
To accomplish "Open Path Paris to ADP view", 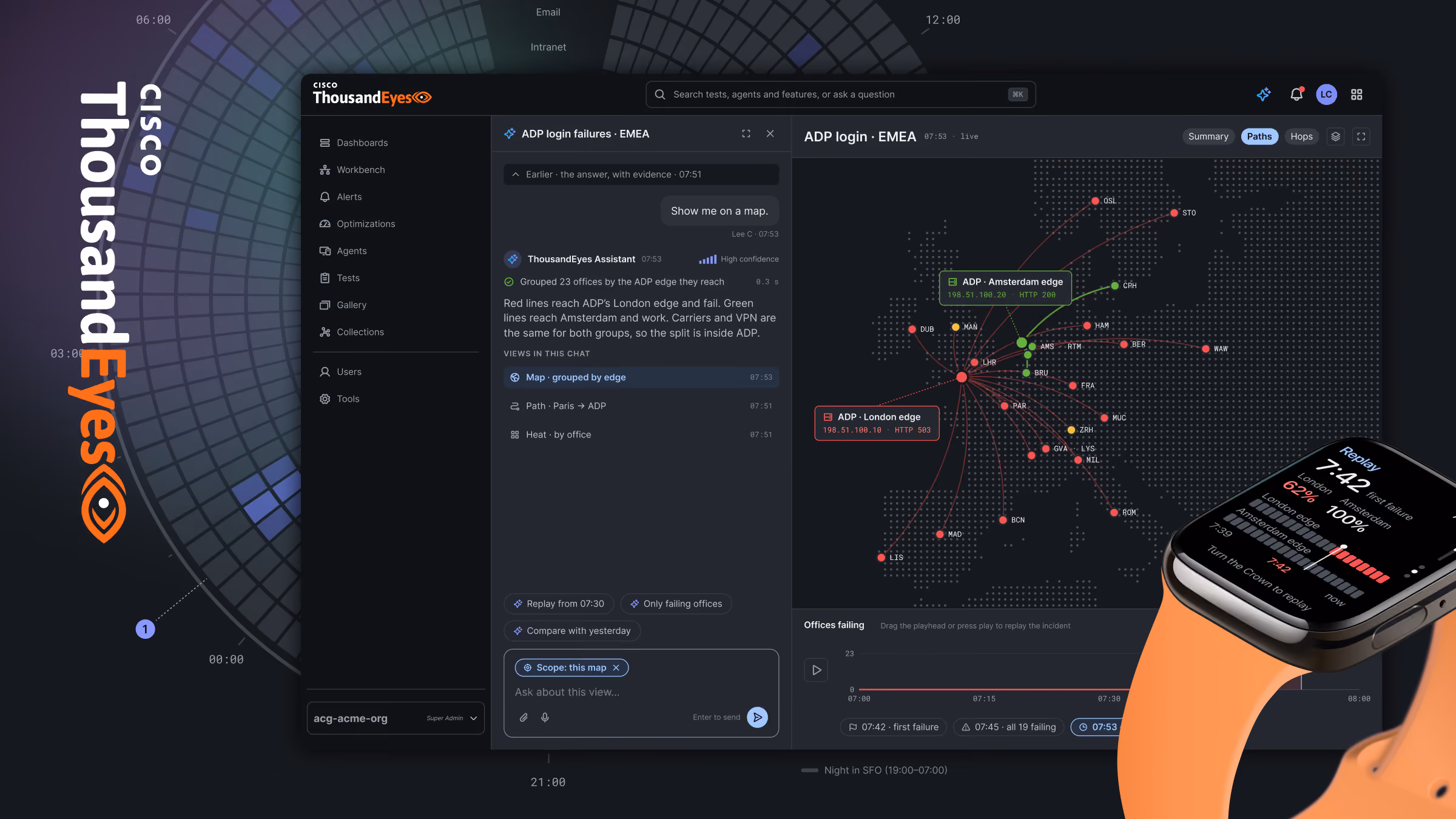I will pyautogui.click(x=641, y=406).
